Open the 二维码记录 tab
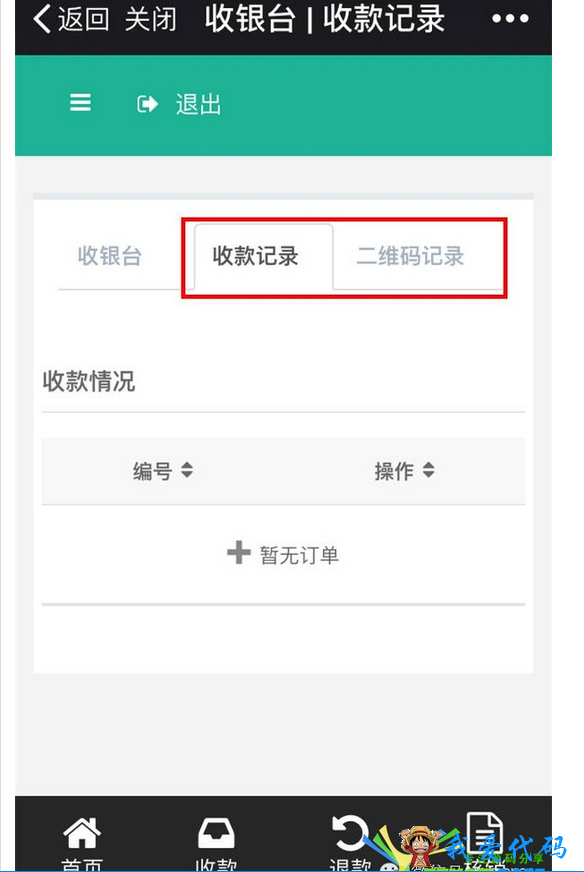 [410, 256]
